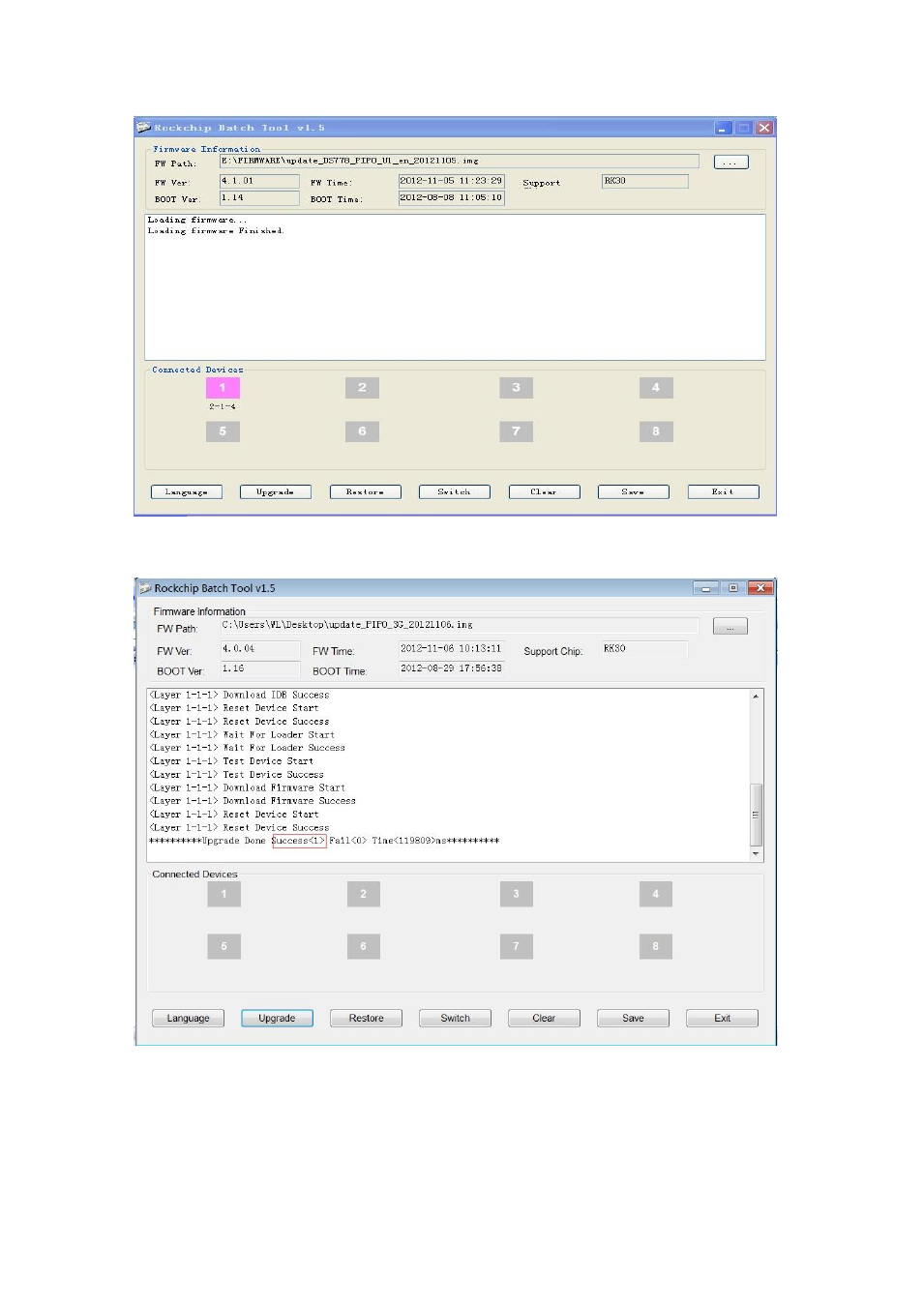Select device slot 3 in lower window

pyautogui.click(x=516, y=894)
